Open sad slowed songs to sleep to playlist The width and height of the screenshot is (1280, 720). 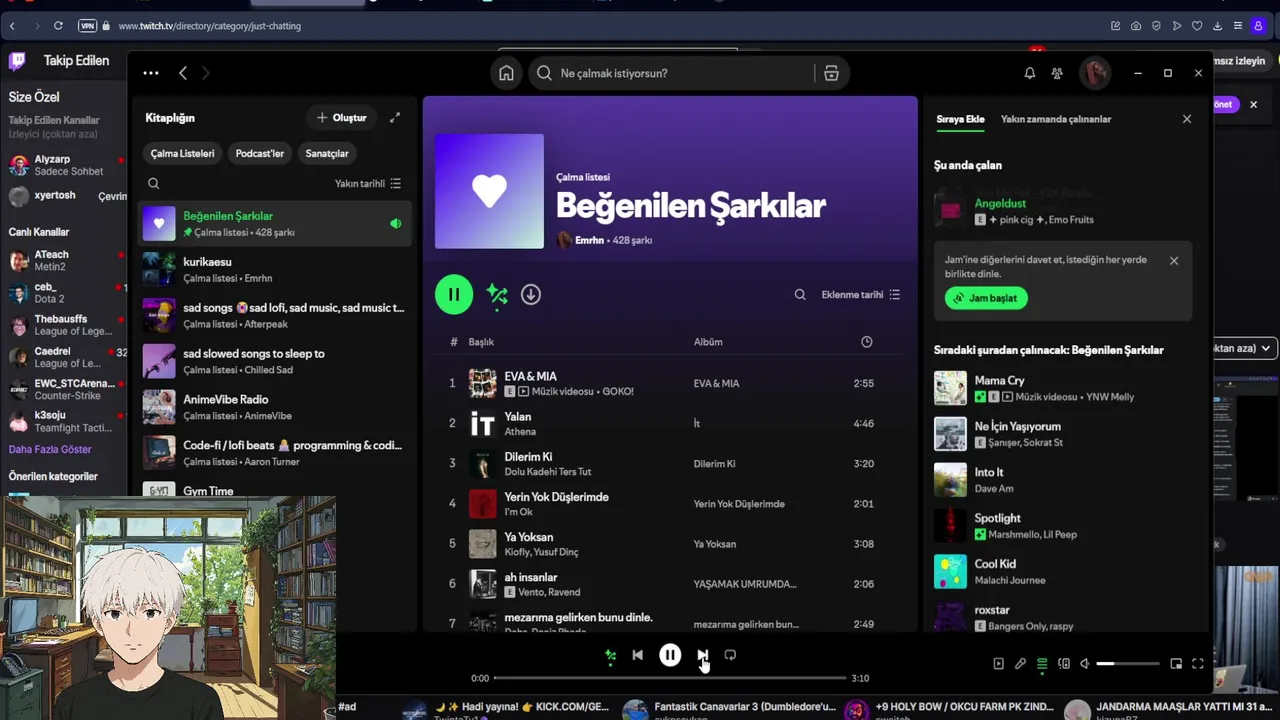point(275,362)
